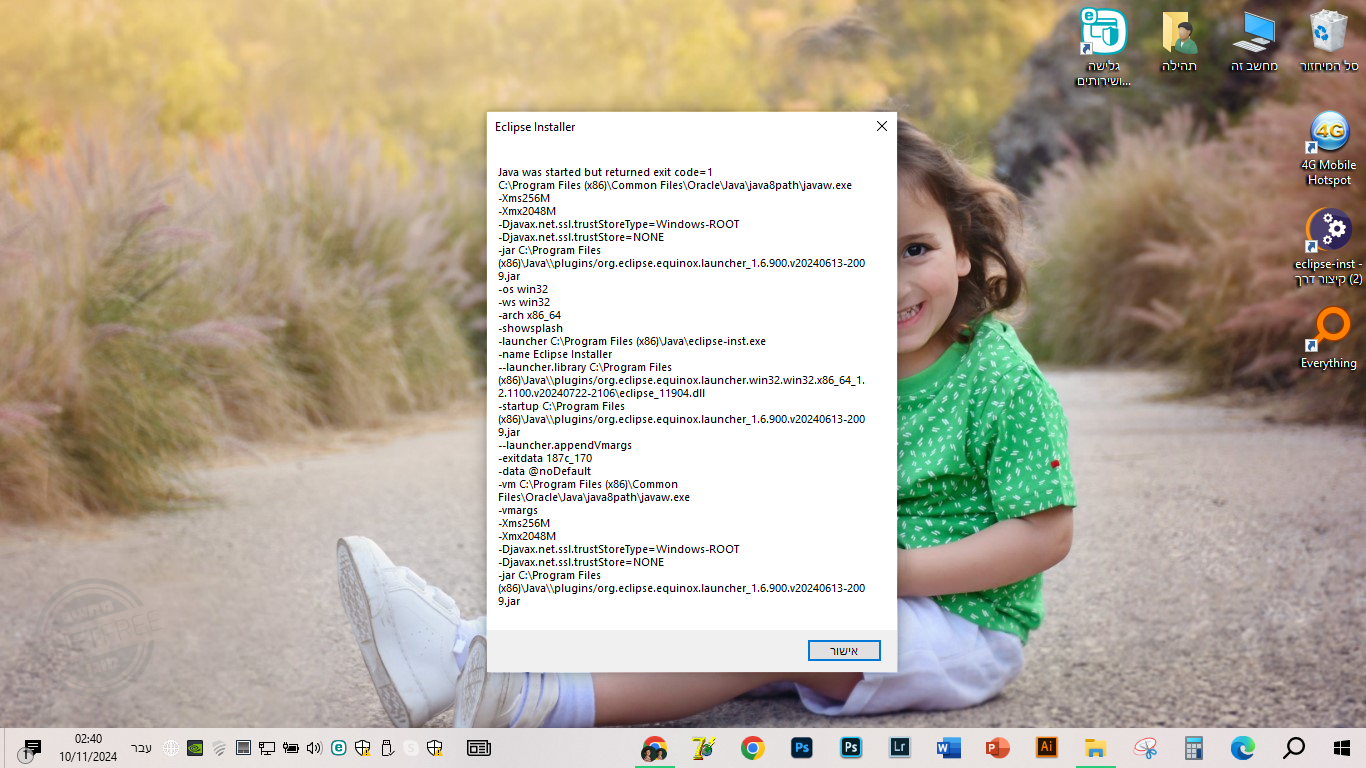Launch Microsoft Word from the taskbar
This screenshot has width=1366, height=768.
click(x=949, y=747)
